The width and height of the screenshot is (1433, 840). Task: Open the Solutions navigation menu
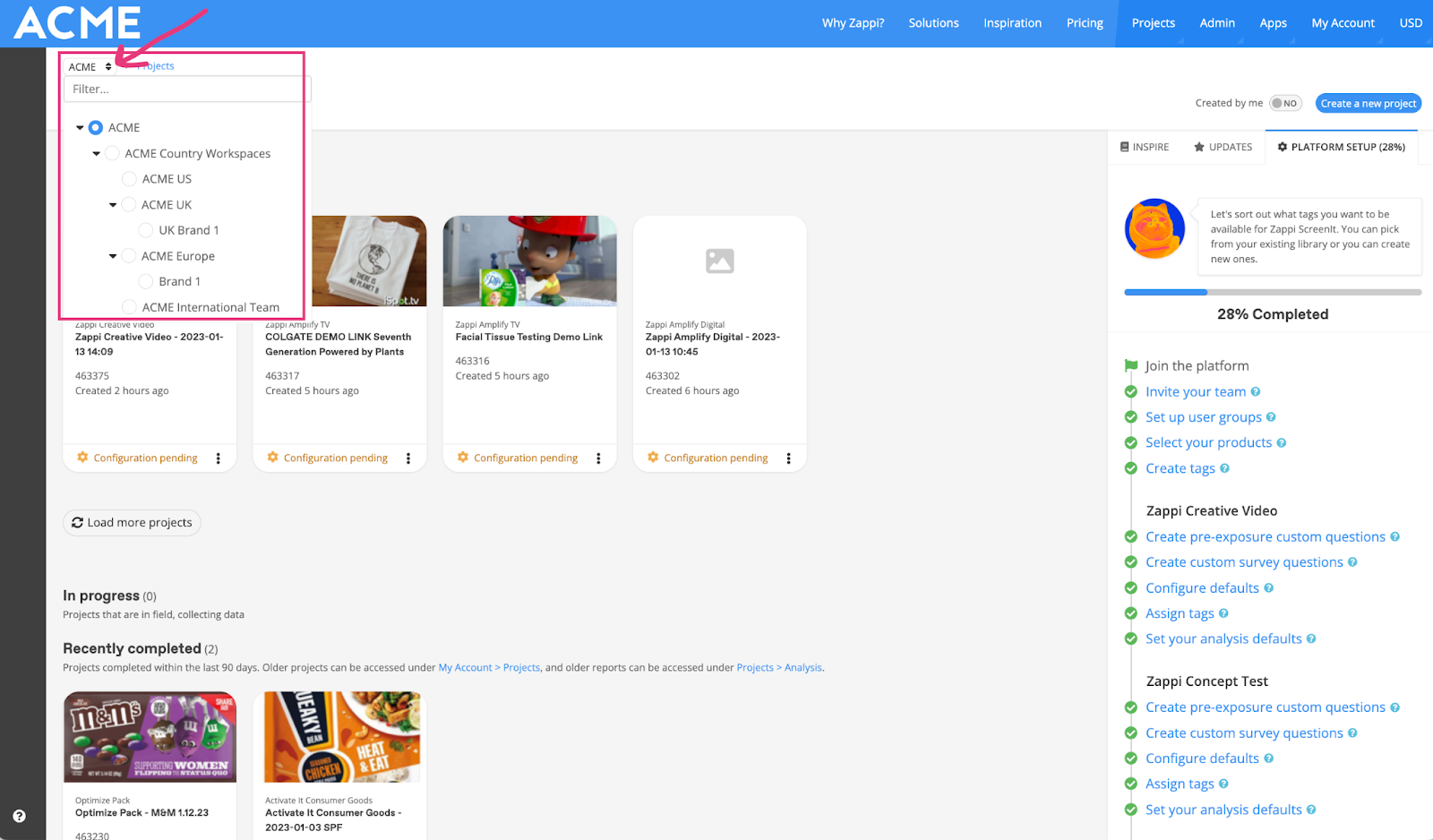[x=933, y=23]
